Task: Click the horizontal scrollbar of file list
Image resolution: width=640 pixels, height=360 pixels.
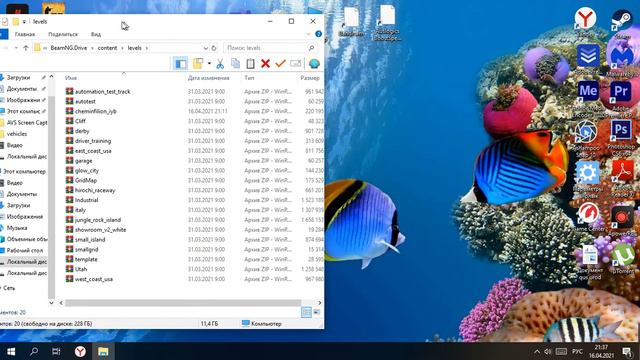Action: [183, 303]
